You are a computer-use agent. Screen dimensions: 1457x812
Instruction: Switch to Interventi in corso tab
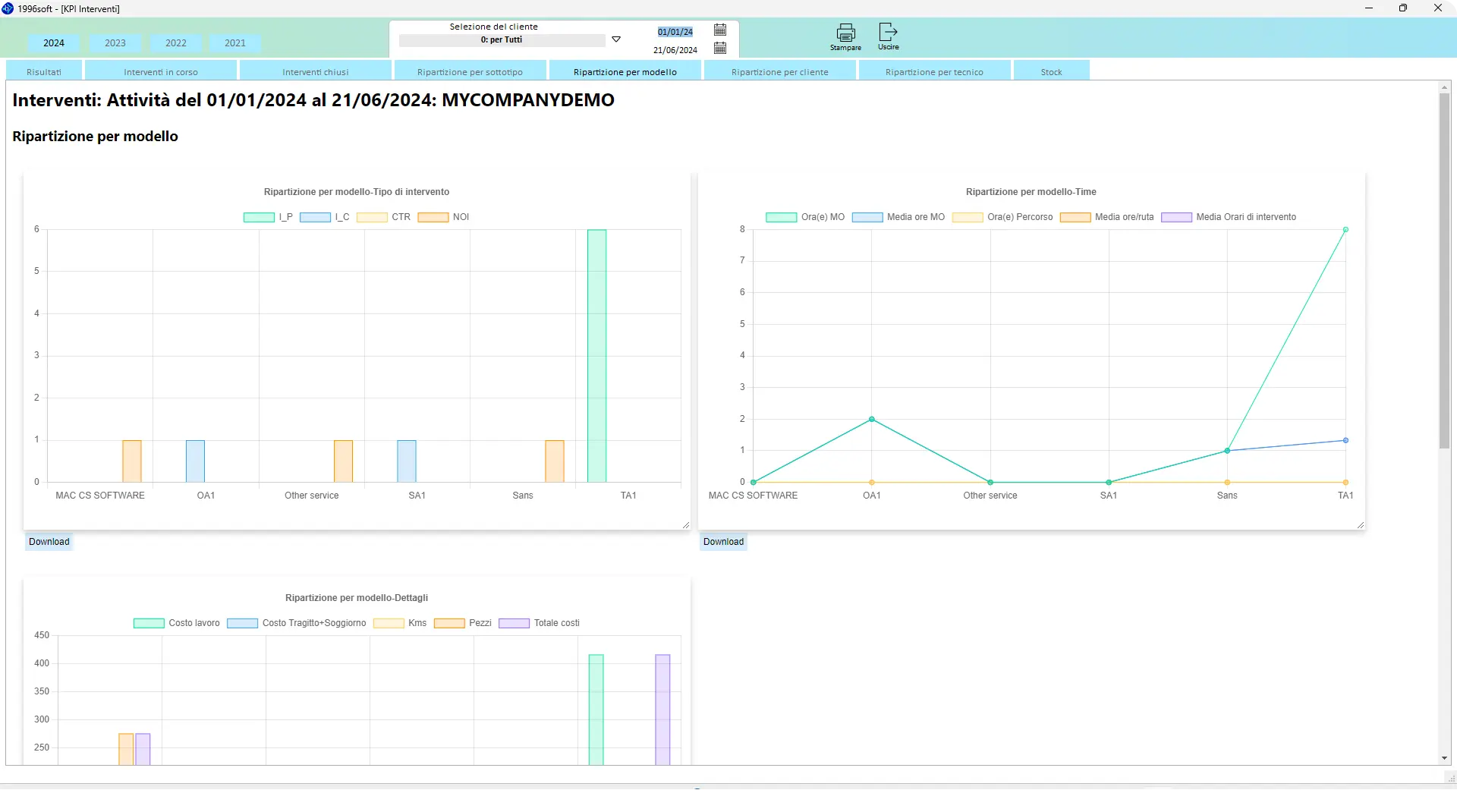[161, 72]
